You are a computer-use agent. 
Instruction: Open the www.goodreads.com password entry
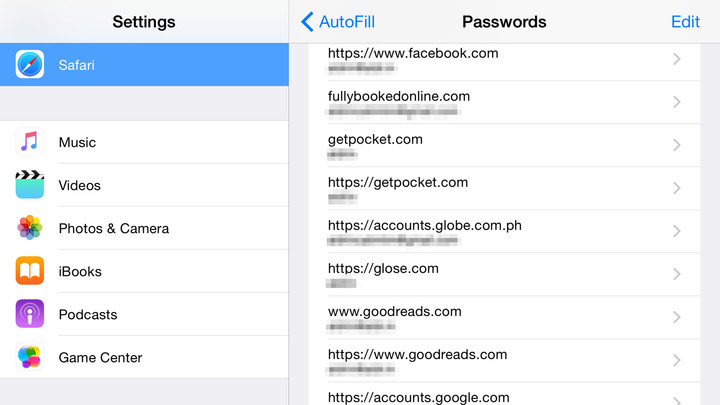[504, 317]
